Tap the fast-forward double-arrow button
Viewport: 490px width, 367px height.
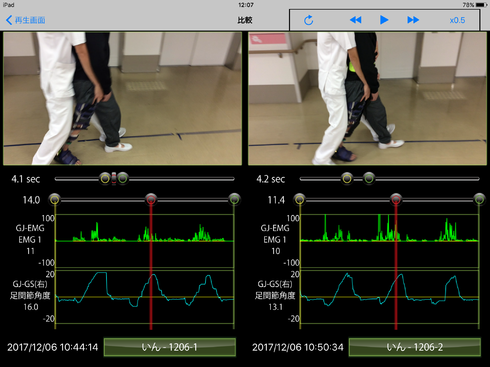click(x=413, y=20)
